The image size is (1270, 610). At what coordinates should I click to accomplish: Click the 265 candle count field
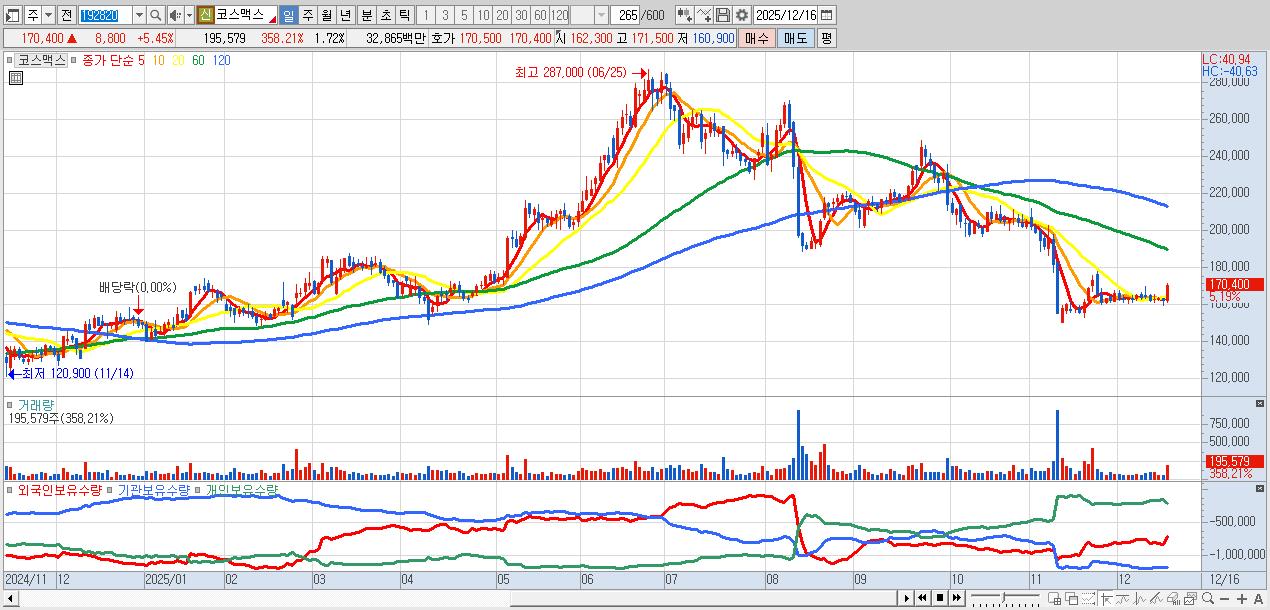point(627,16)
